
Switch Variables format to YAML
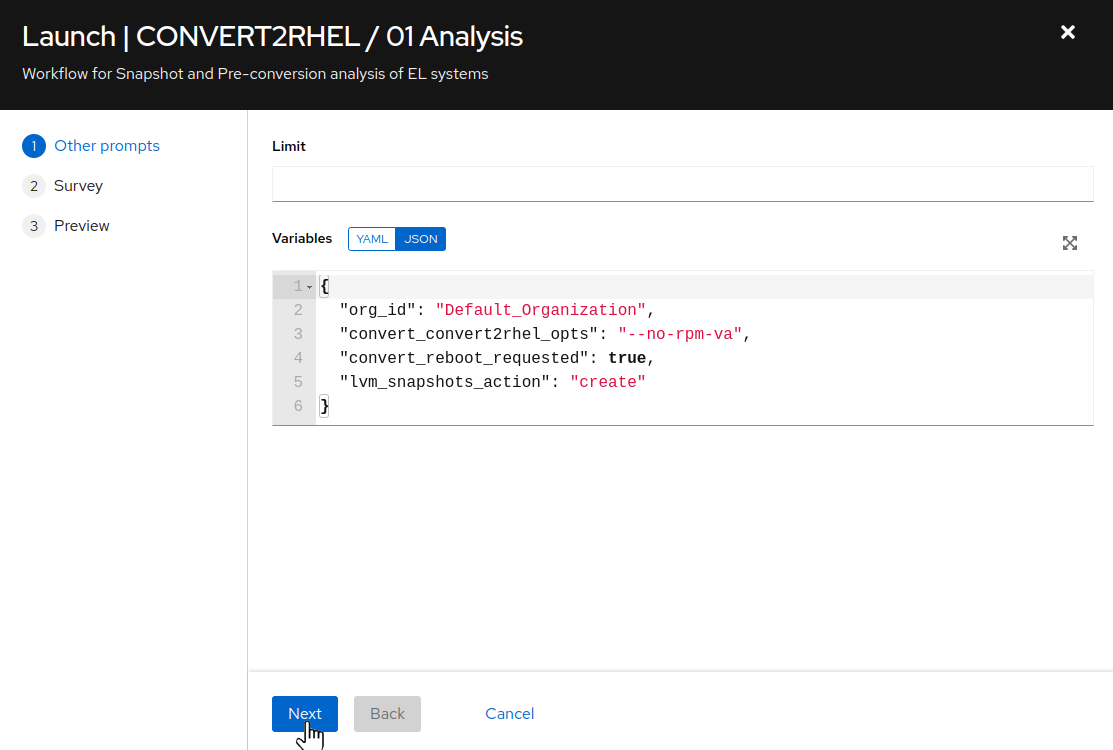(372, 239)
